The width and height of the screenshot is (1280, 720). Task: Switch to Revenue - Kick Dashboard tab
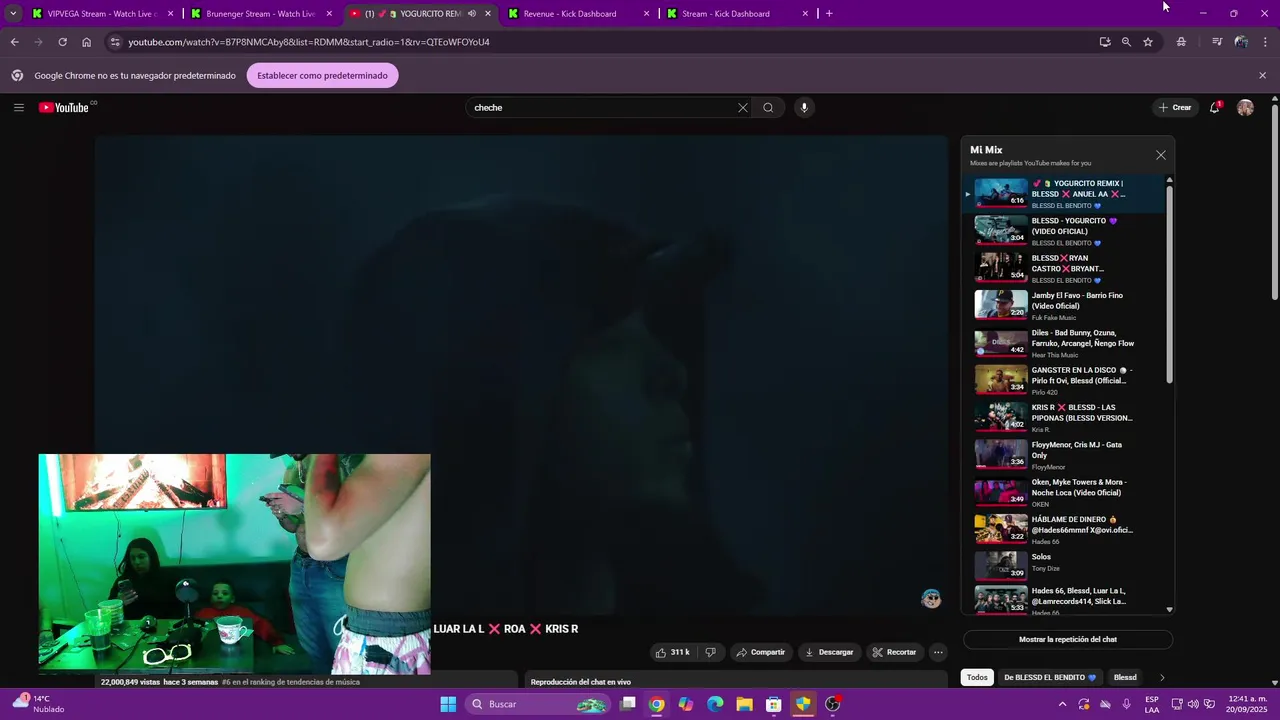(570, 14)
